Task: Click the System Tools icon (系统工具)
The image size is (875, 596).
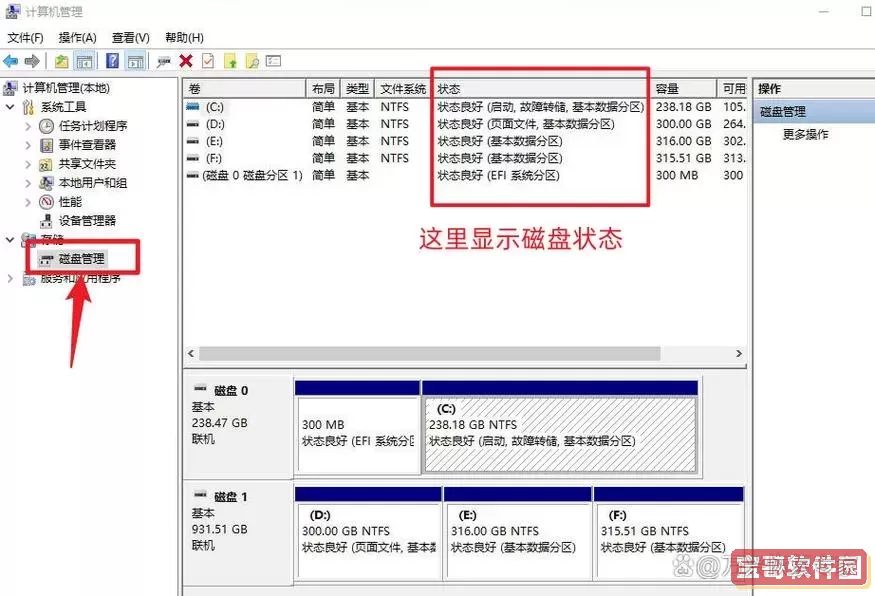Action: 28,107
